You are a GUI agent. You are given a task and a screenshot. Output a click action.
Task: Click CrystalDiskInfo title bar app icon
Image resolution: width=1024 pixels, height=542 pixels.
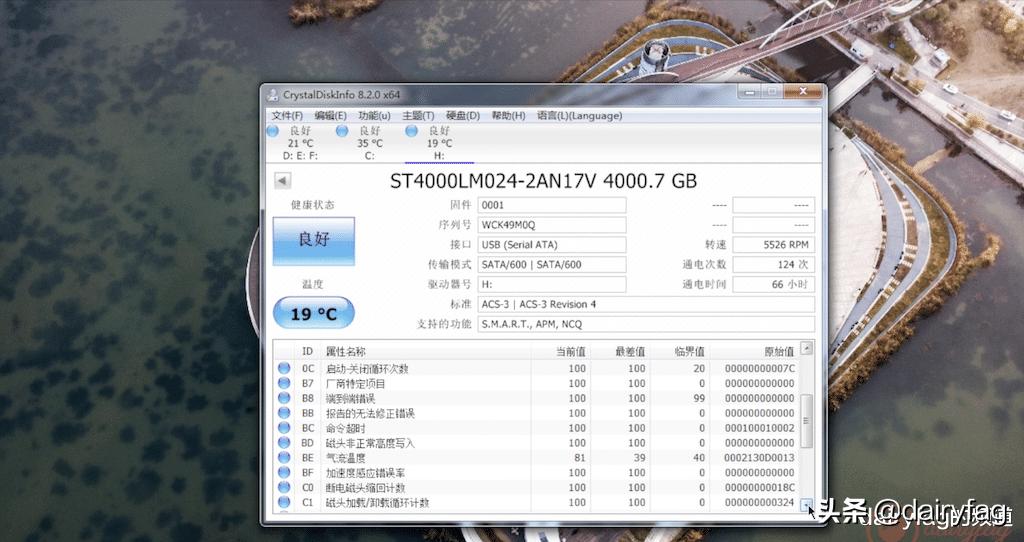click(x=274, y=95)
